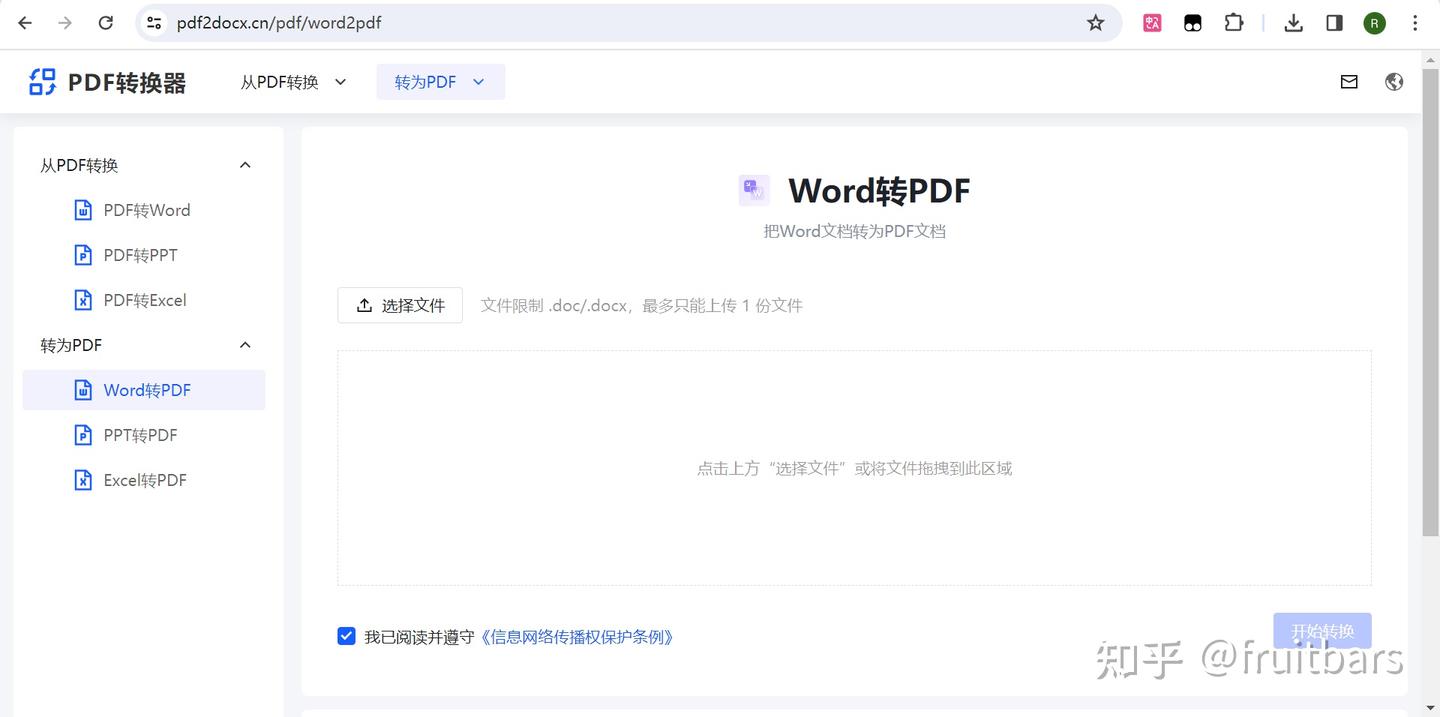1440x717 pixels.
Task: Open the pink translate extension icon
Action: [1152, 23]
